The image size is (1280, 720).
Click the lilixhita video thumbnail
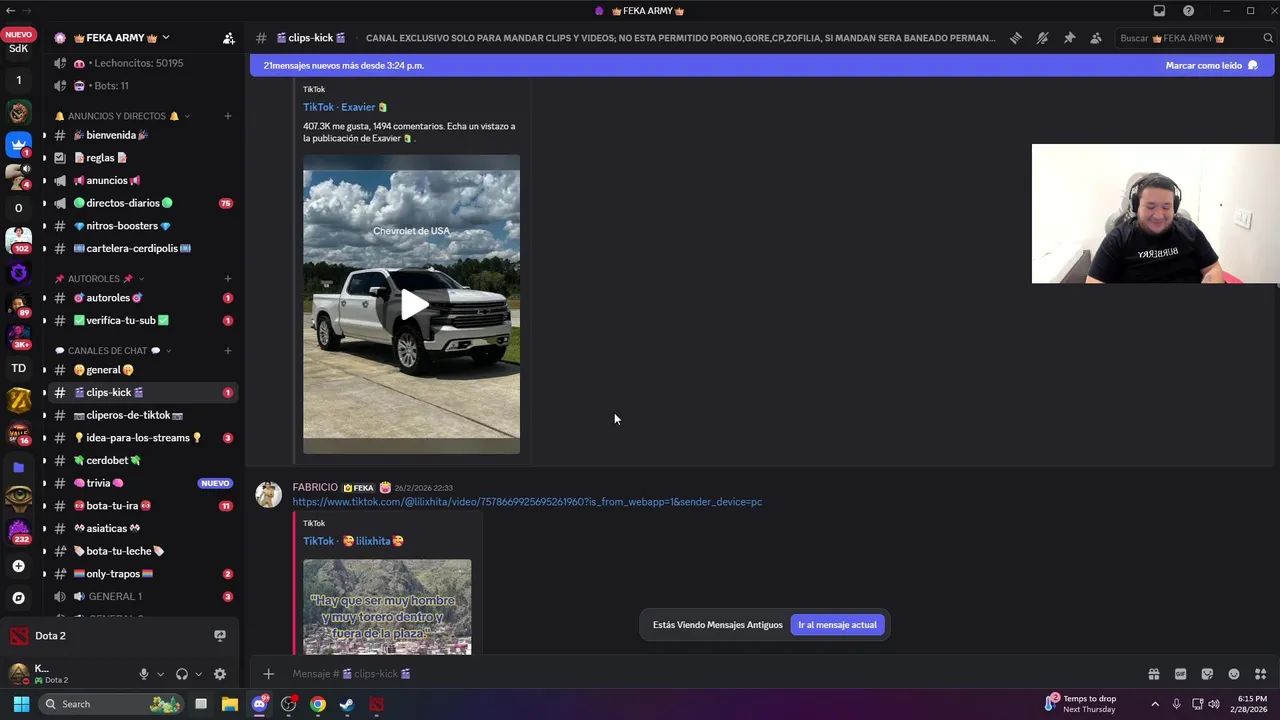click(x=387, y=607)
